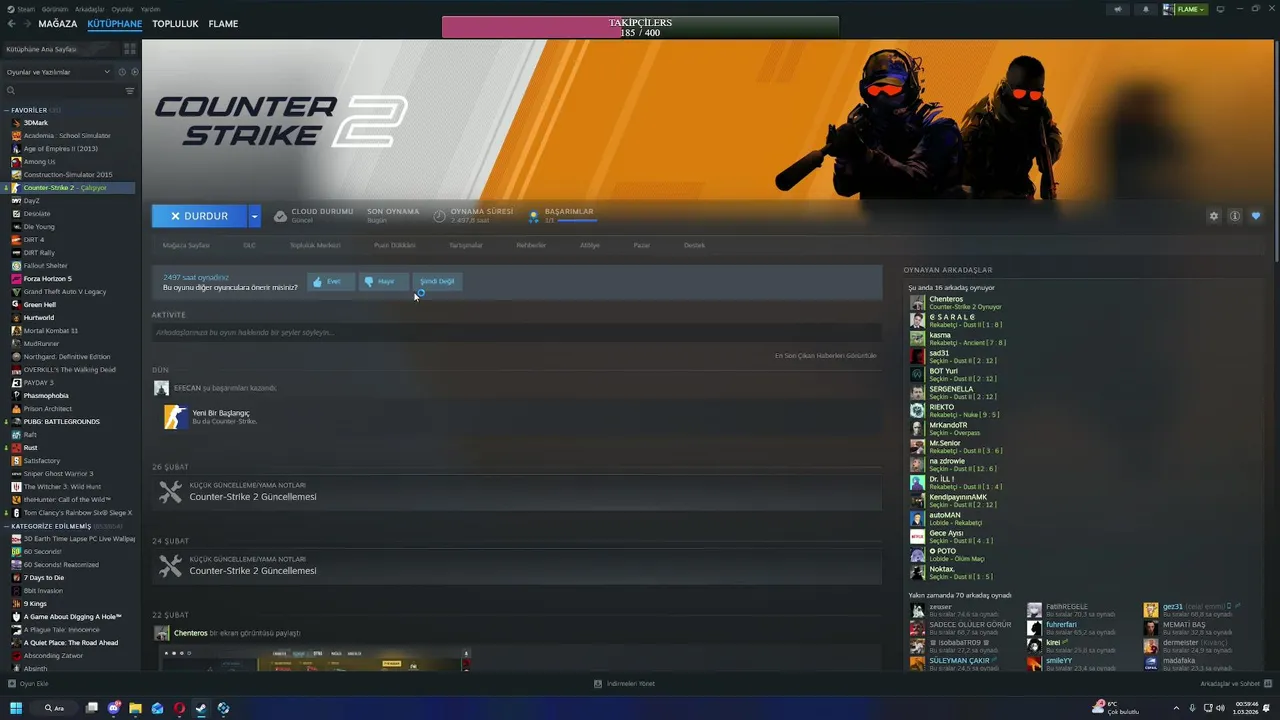
Task: Open the FLAME account dropdown
Action: click(1185, 9)
